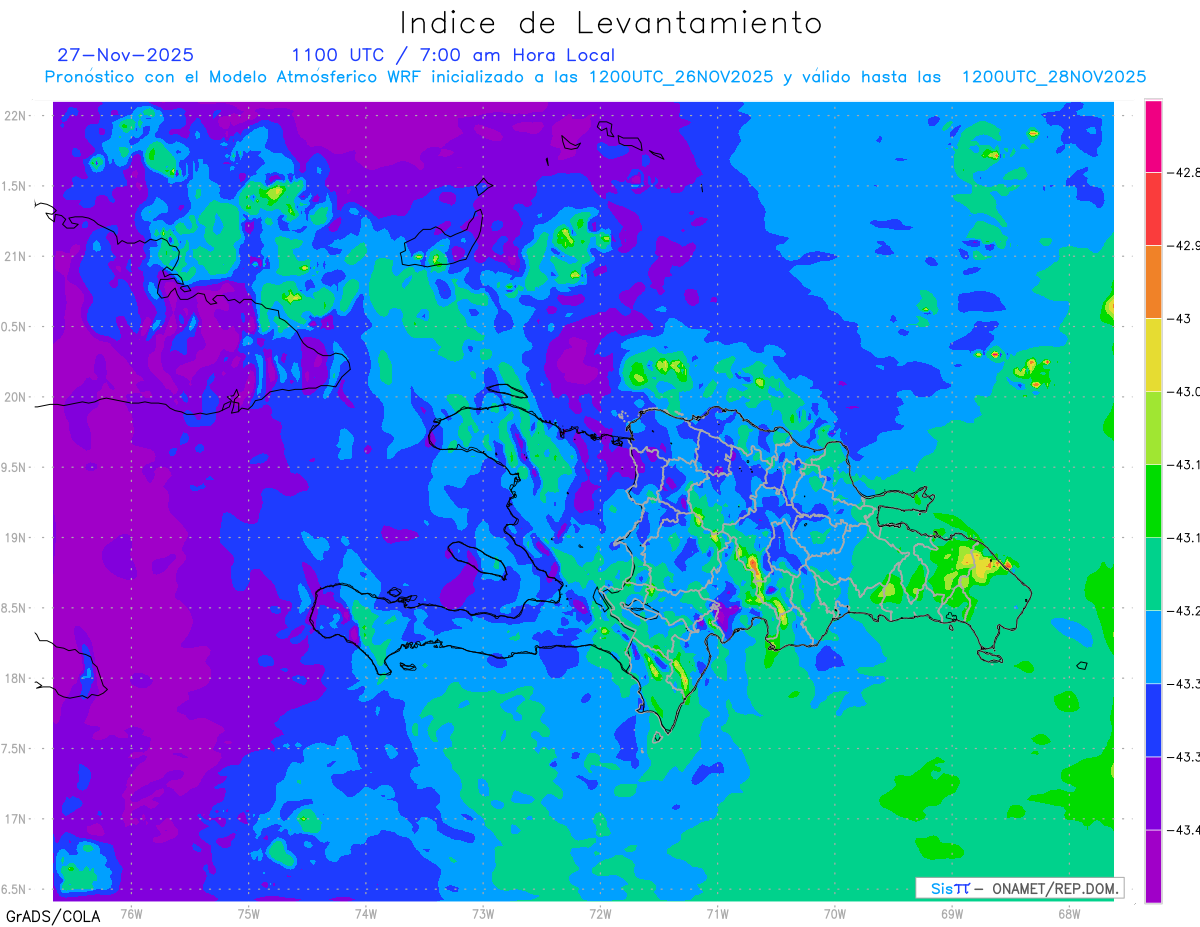
Task: Click the "70W" longitude label
Action: click(x=834, y=913)
